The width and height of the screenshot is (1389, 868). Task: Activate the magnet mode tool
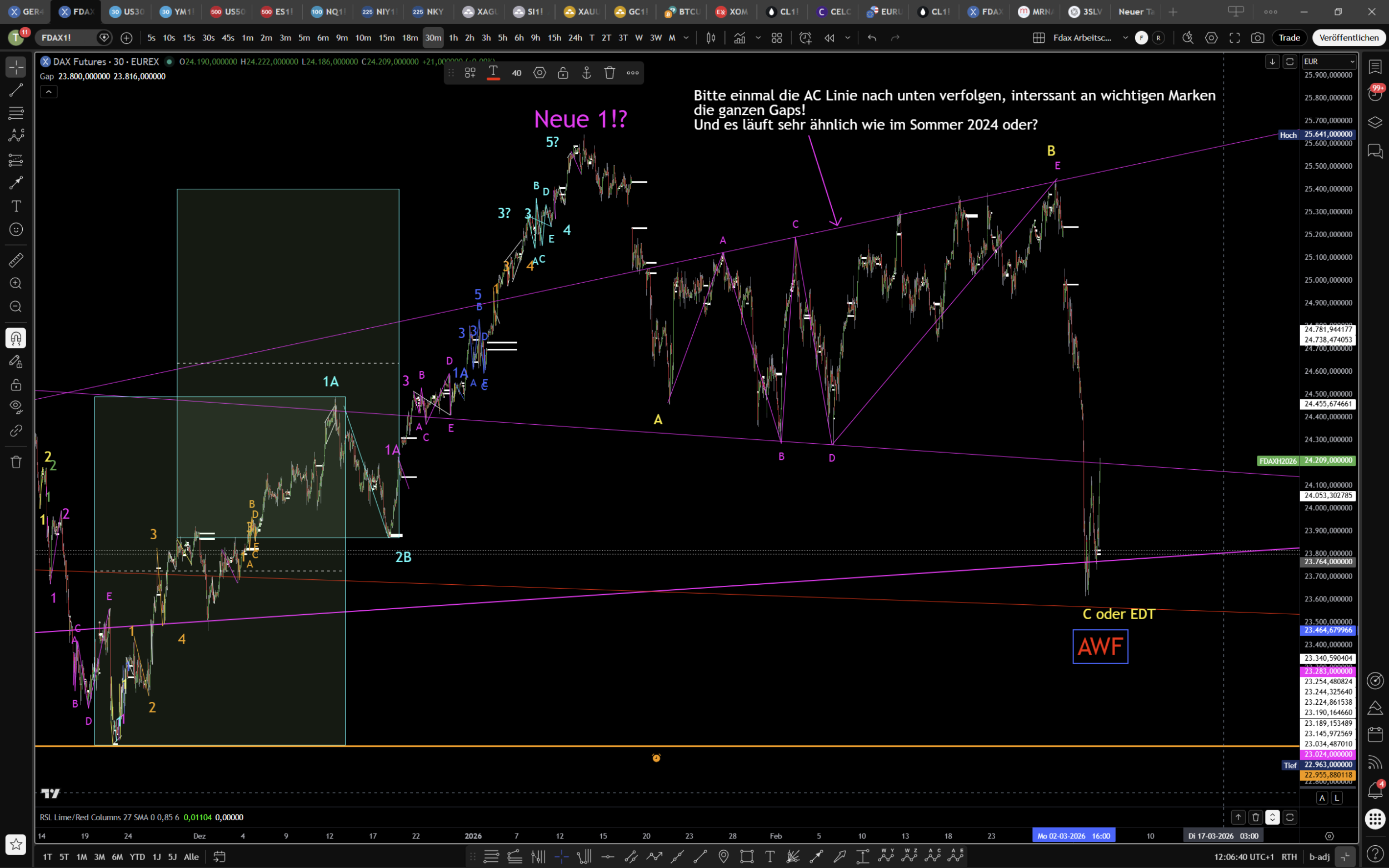coord(16,338)
